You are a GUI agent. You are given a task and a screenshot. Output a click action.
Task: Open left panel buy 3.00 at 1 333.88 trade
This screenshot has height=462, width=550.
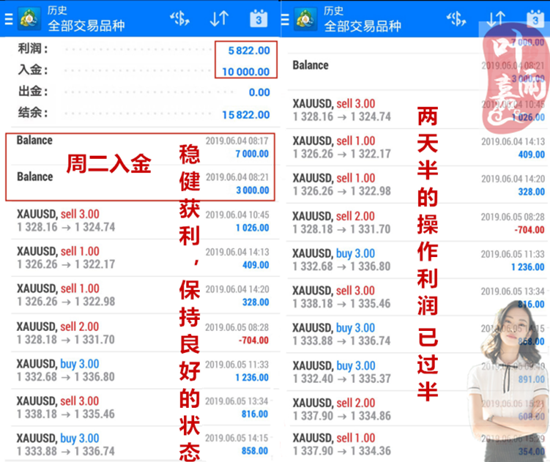(143, 444)
